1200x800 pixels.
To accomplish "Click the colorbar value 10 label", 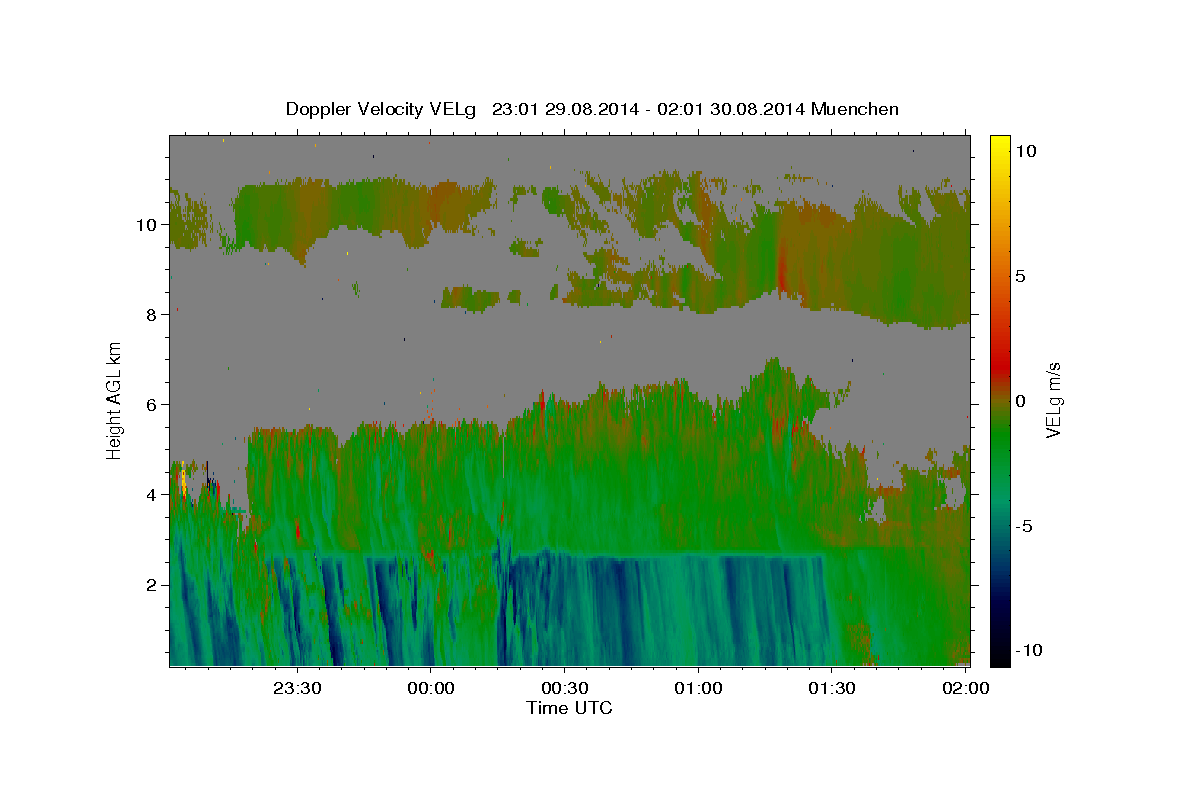I will (1026, 151).
